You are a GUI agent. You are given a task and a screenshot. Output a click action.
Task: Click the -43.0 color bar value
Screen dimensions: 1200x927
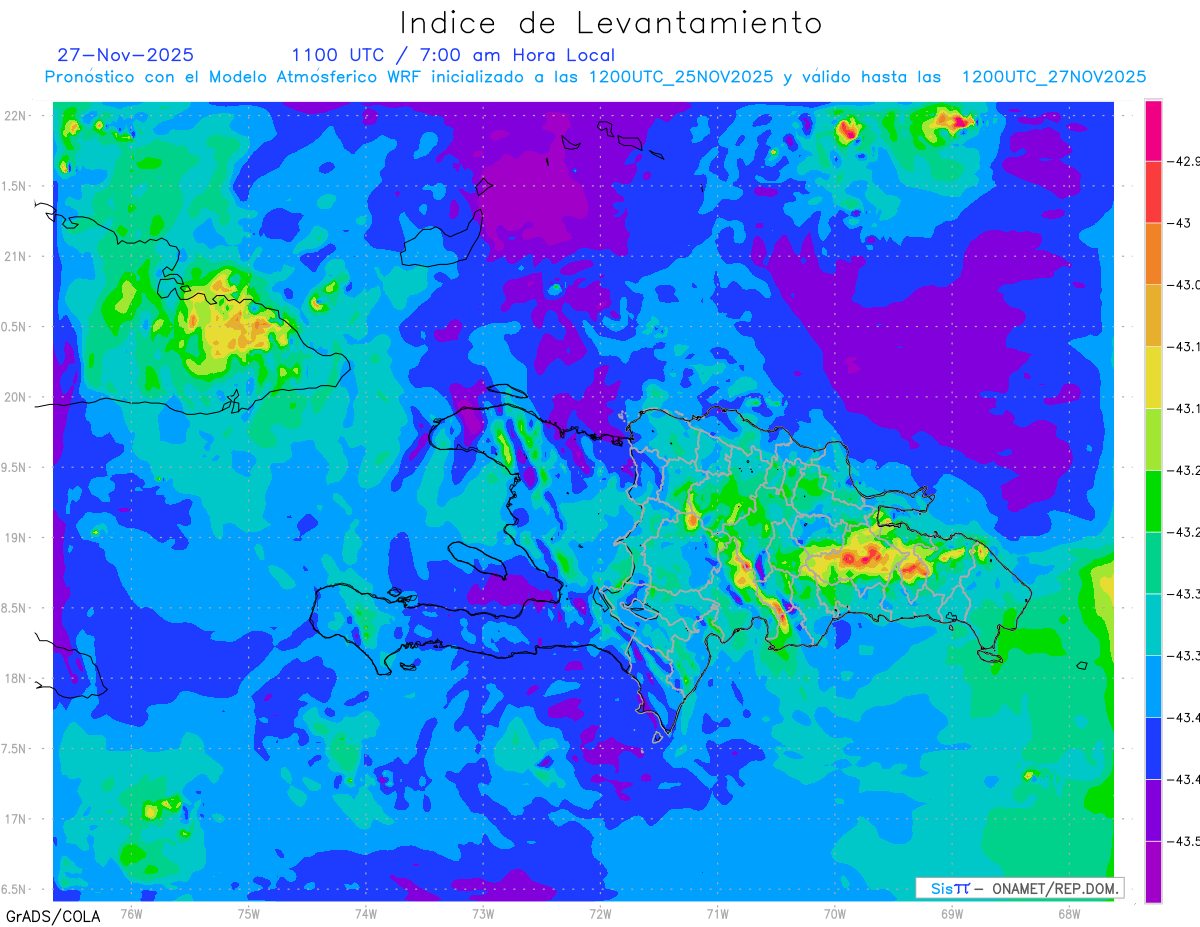pos(1186,285)
